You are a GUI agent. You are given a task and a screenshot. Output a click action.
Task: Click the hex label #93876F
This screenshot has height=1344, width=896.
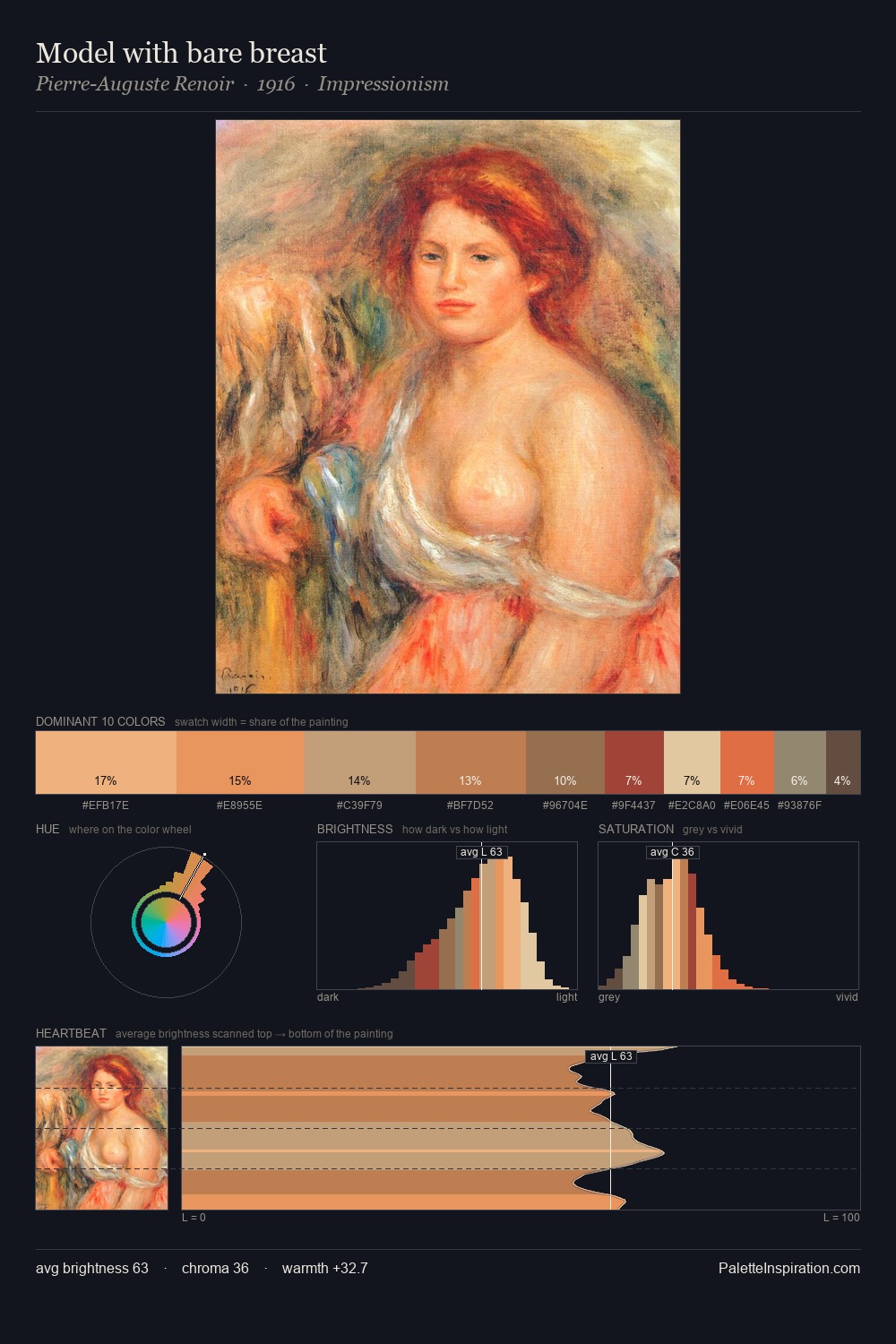coord(800,806)
